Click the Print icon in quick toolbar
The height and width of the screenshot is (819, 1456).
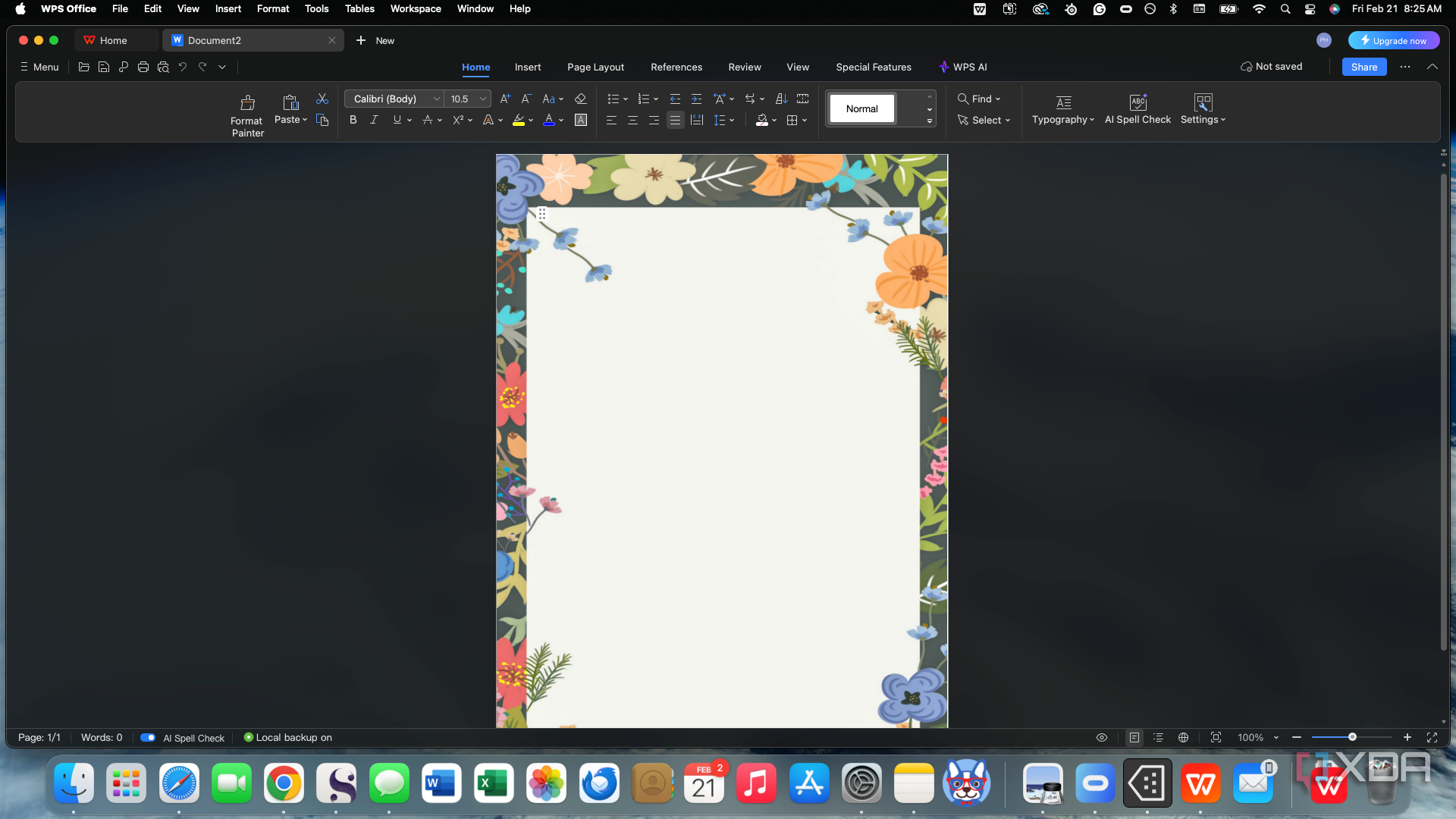click(x=143, y=67)
